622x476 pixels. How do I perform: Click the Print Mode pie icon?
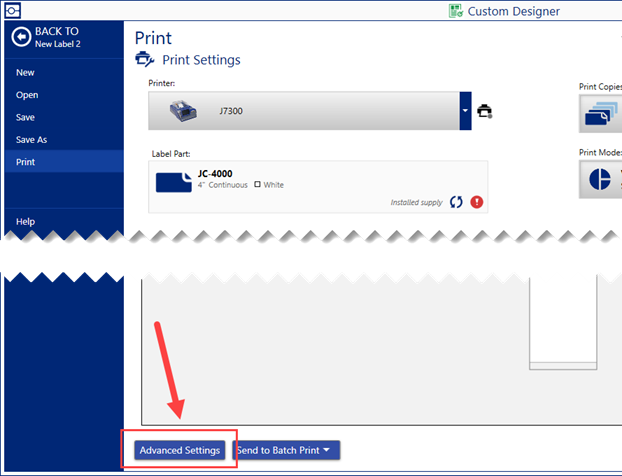pos(600,179)
